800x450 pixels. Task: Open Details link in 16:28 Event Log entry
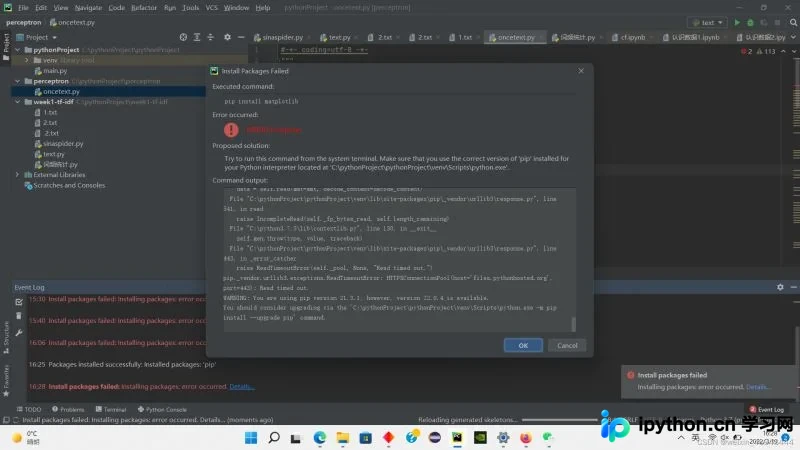(241, 387)
